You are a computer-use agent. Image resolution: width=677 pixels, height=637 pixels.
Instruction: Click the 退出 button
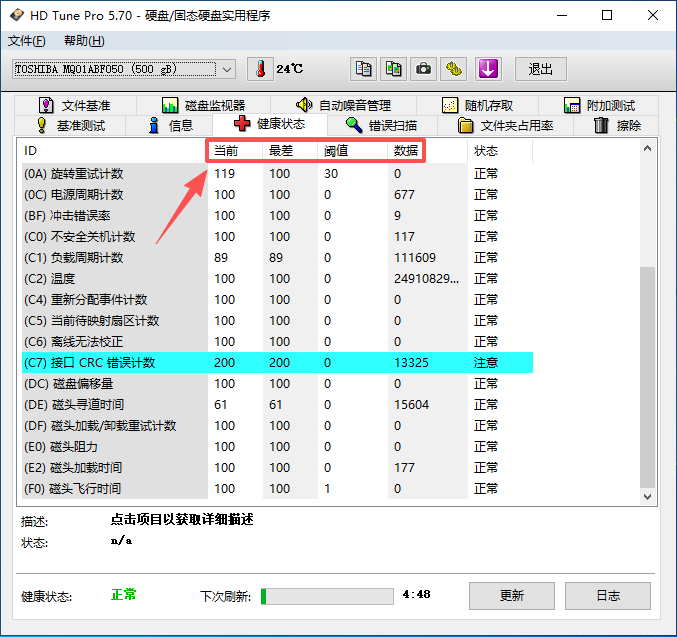click(x=541, y=69)
